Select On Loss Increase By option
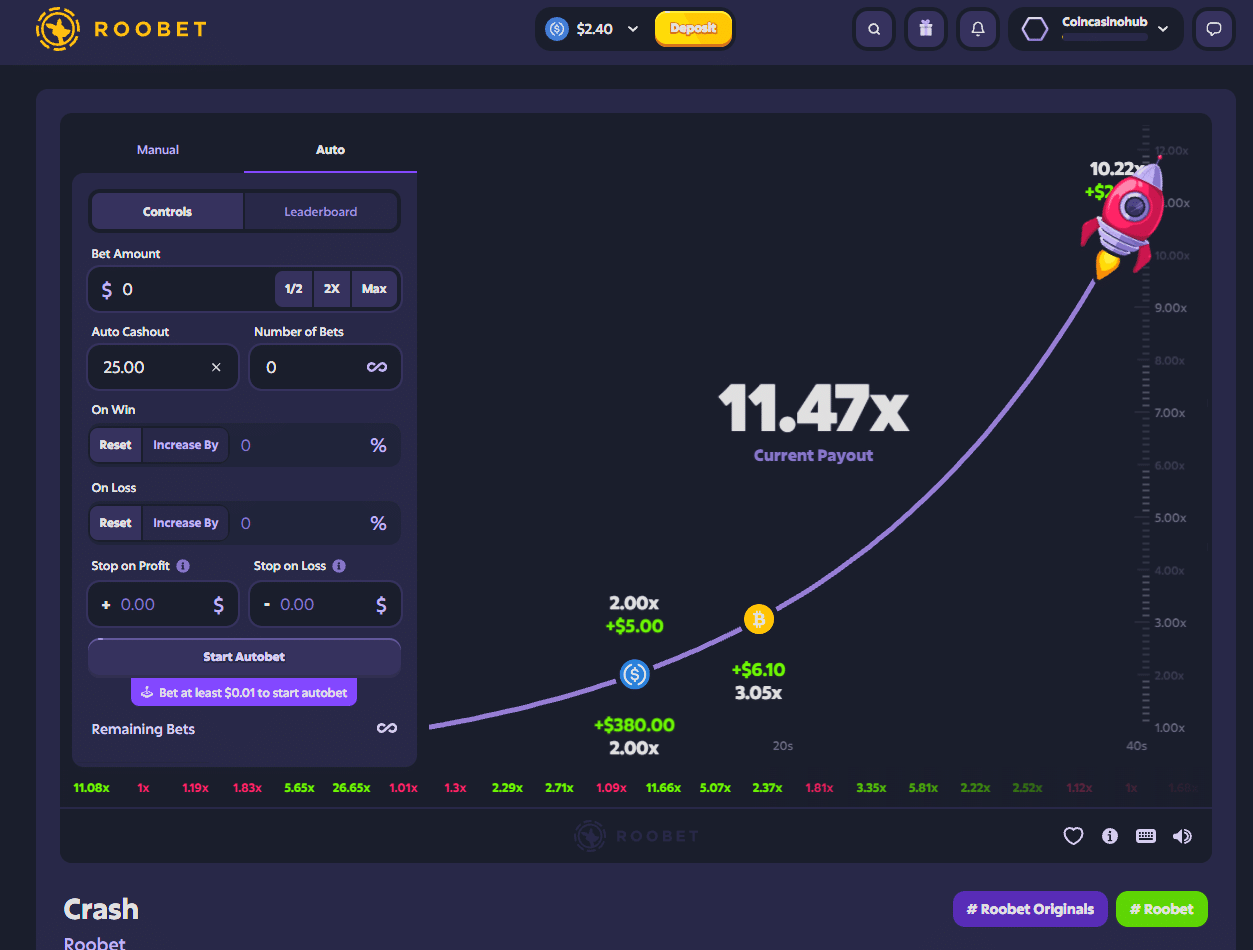The height and width of the screenshot is (950, 1253). pyautogui.click(x=186, y=523)
